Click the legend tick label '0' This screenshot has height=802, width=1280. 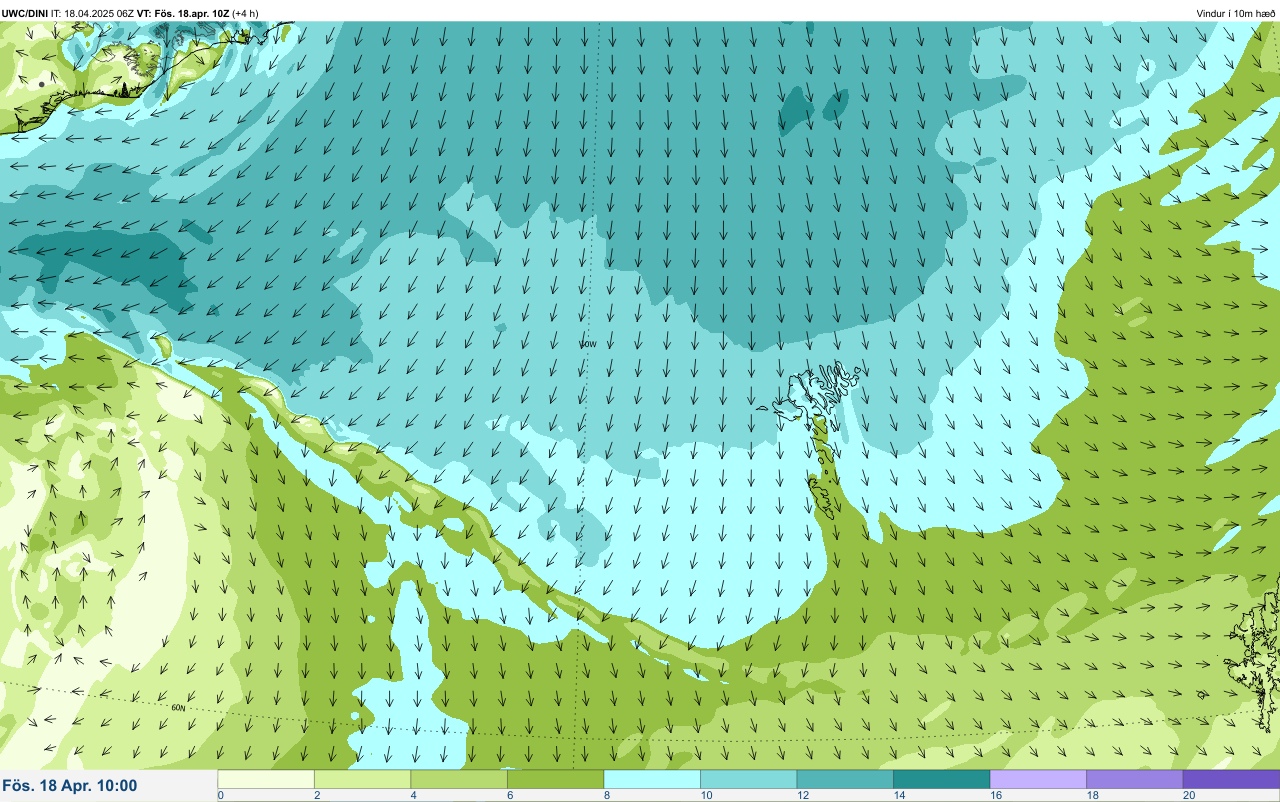[x=220, y=795]
